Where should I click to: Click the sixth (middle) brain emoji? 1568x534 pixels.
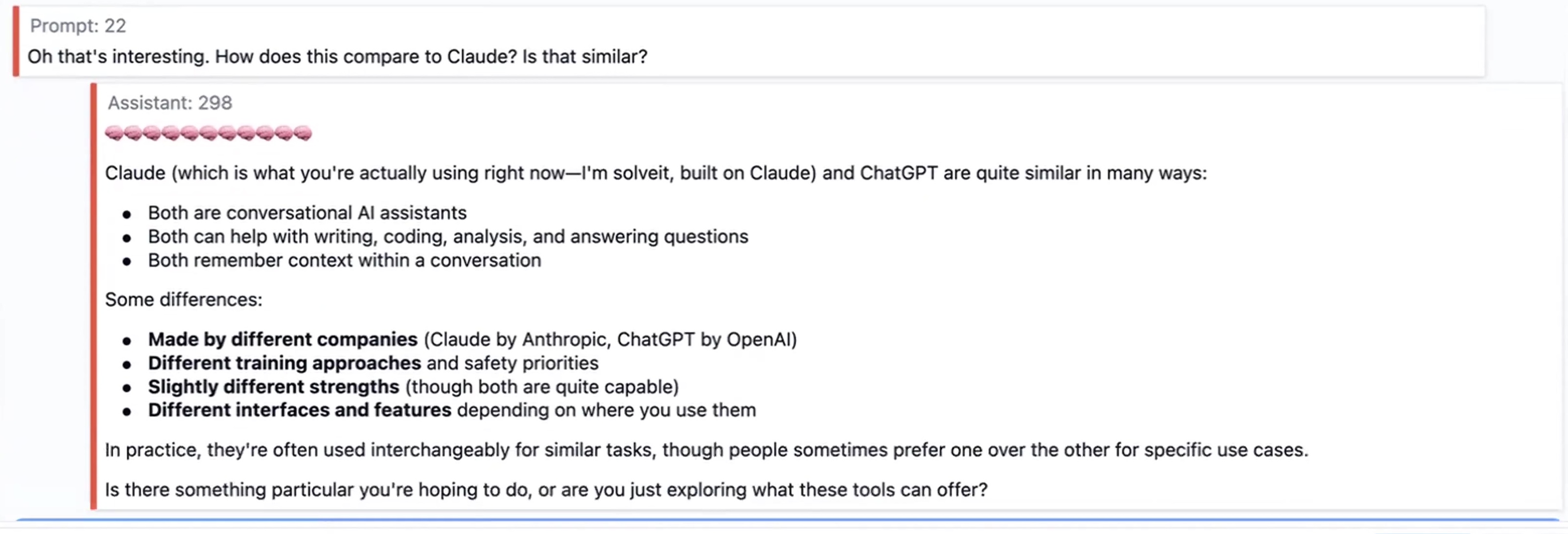click(x=208, y=133)
